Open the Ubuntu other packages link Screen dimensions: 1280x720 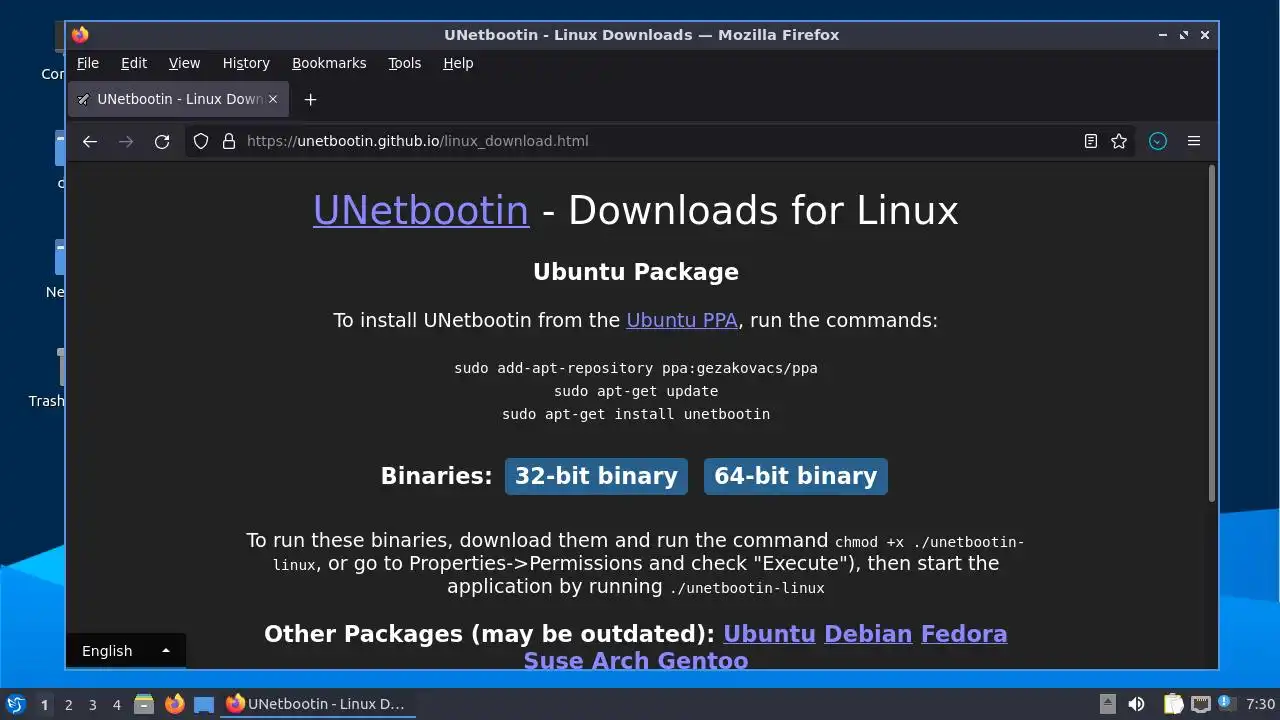tap(770, 634)
